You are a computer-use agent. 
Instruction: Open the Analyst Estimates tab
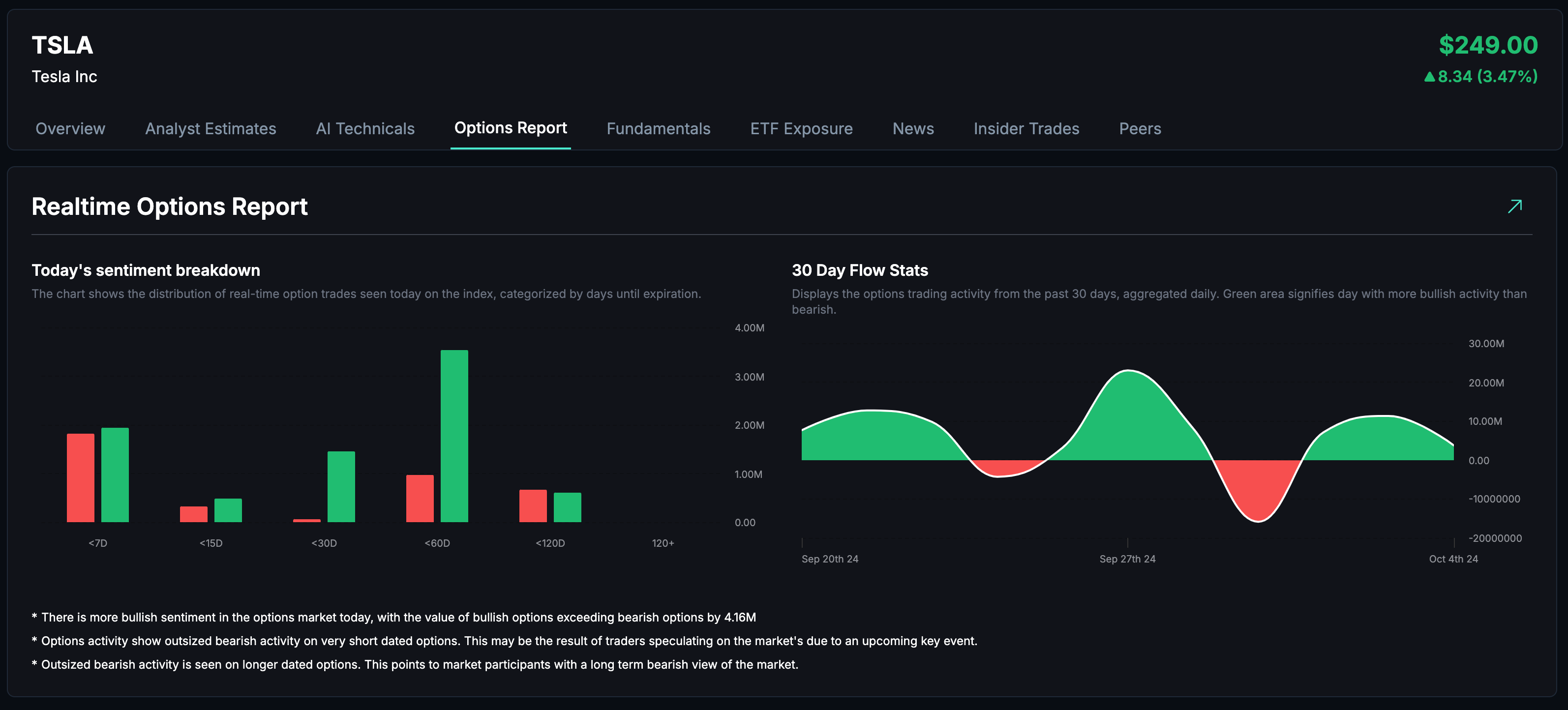211,129
